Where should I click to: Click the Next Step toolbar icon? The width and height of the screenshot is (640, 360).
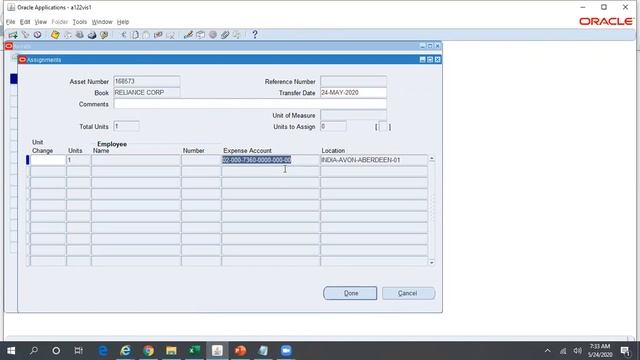tap(68, 35)
